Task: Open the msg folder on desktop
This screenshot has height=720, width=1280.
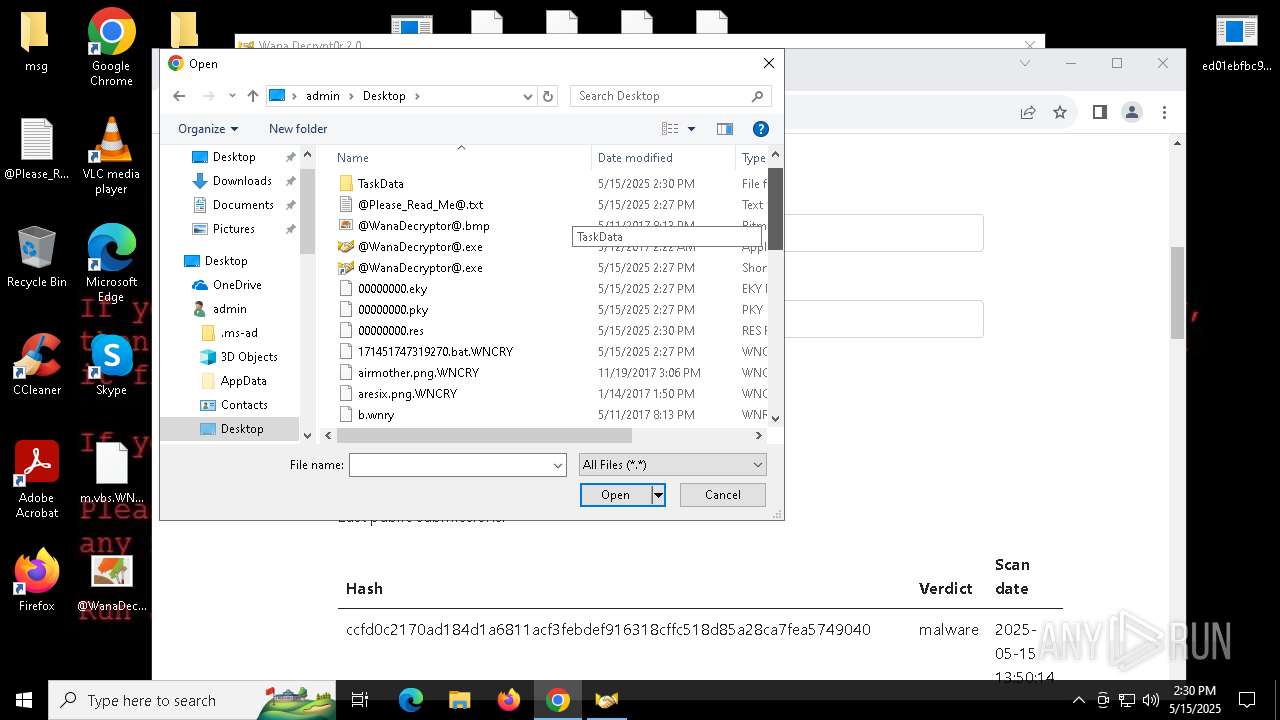Action: 37,41
